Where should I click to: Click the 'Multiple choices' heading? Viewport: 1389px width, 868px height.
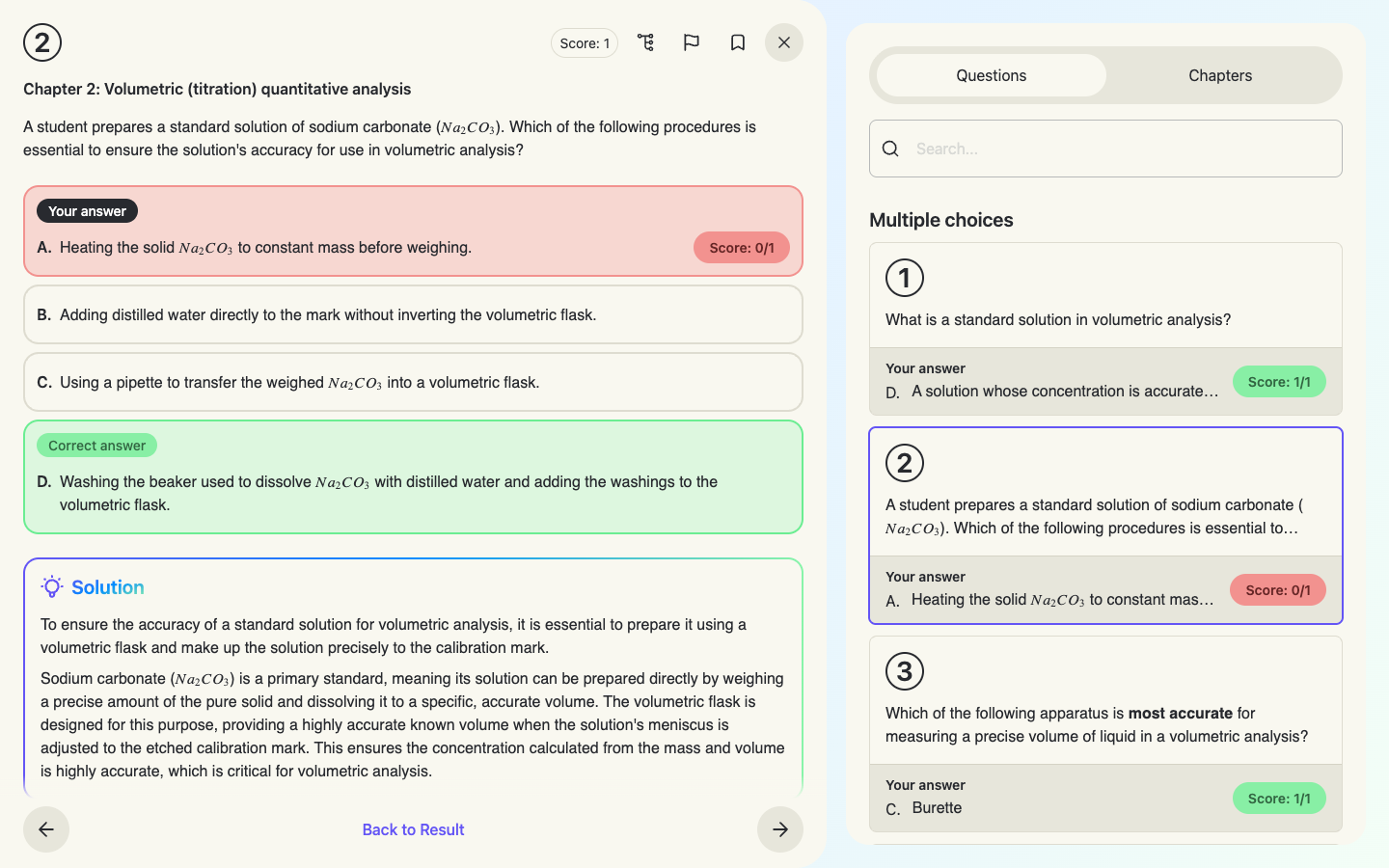pos(941,220)
